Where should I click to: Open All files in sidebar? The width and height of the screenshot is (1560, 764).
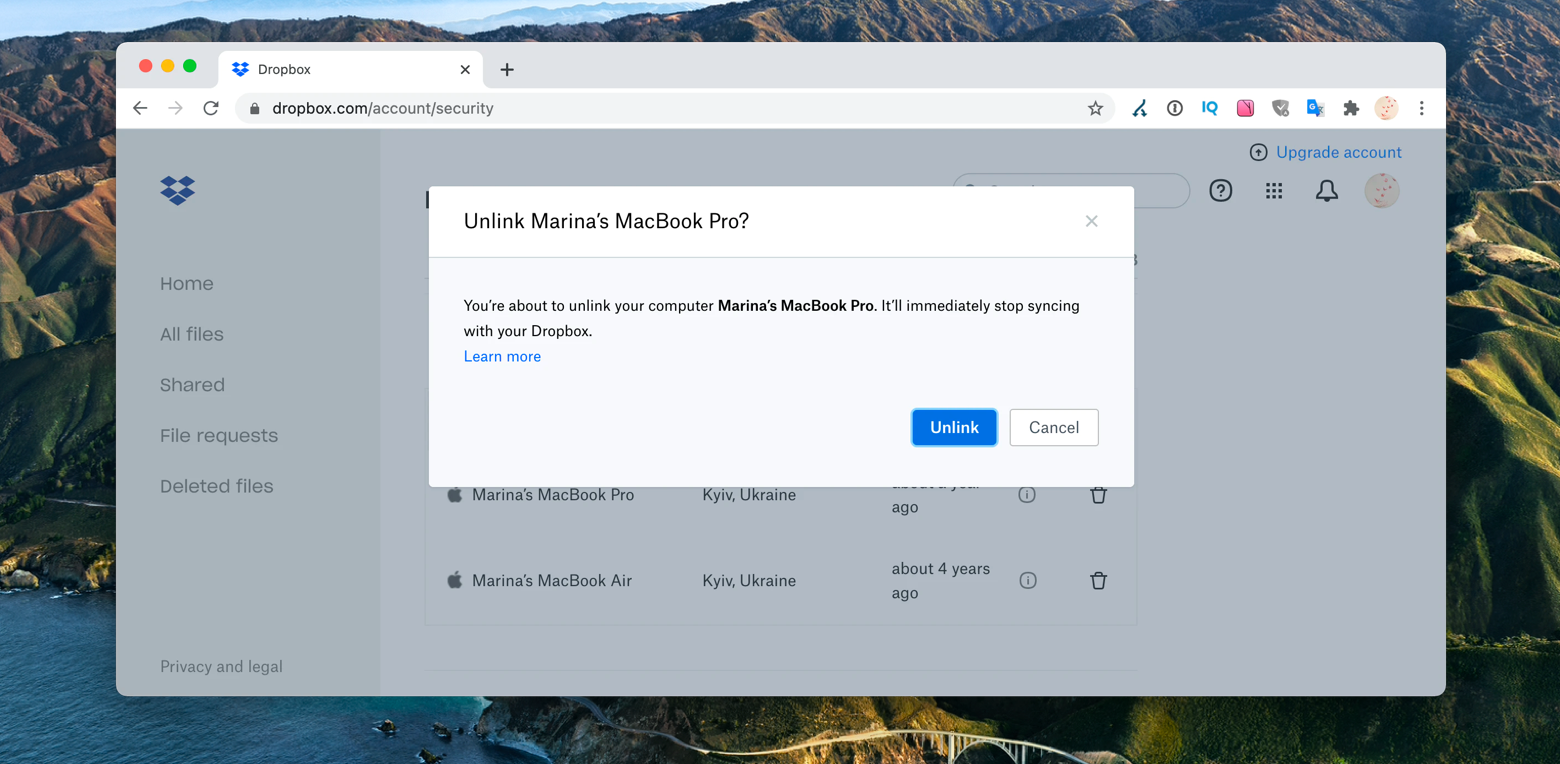(x=192, y=334)
